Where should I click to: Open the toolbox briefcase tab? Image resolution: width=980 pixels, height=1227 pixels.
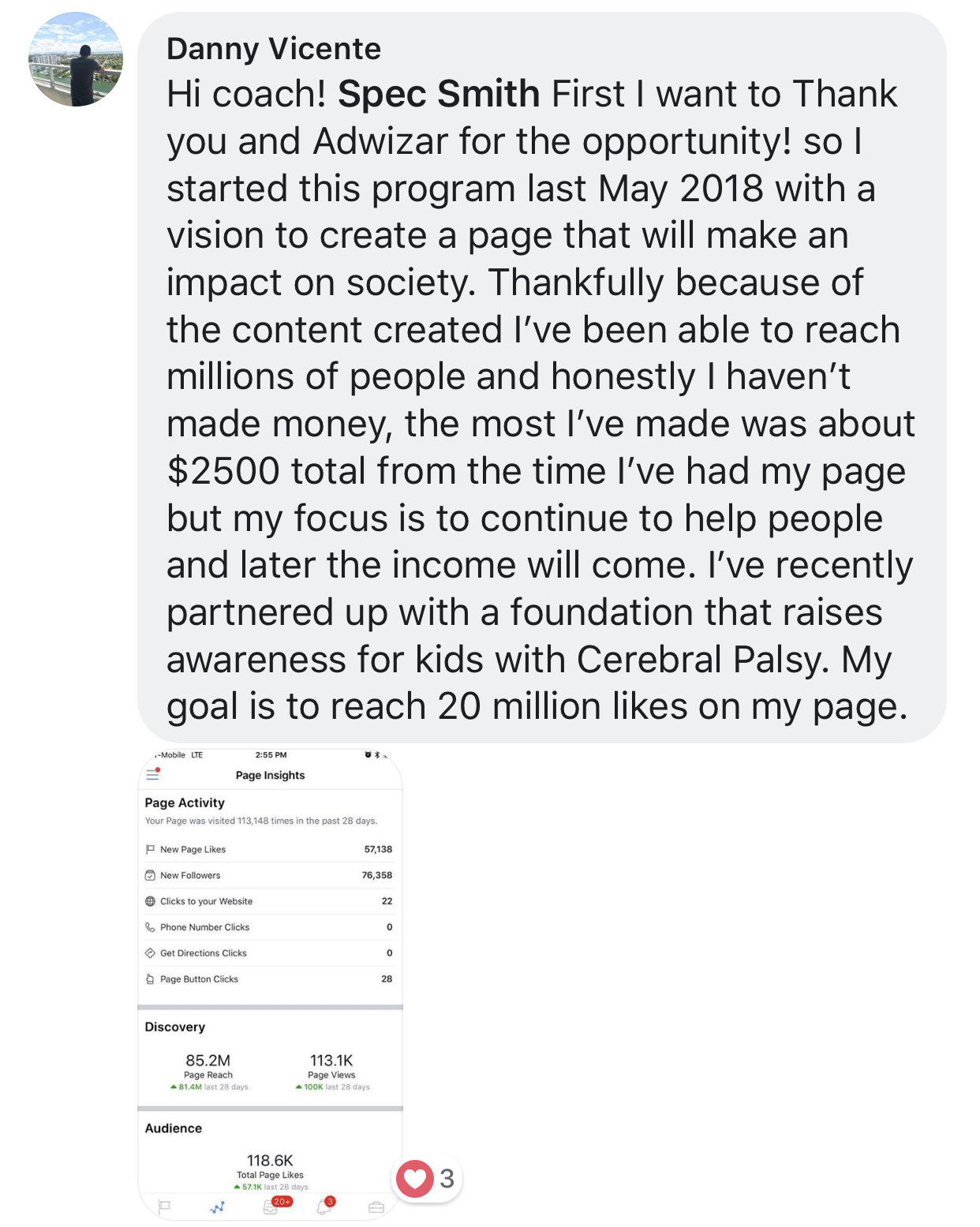tap(376, 1207)
